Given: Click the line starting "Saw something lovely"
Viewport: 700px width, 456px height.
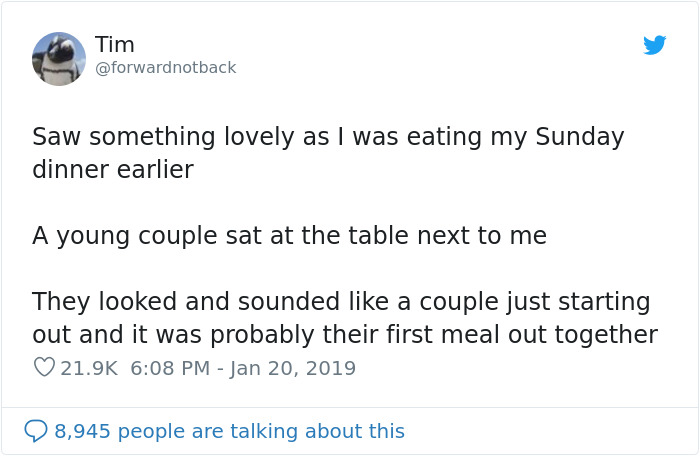Looking at the screenshot, I should 328,137.
